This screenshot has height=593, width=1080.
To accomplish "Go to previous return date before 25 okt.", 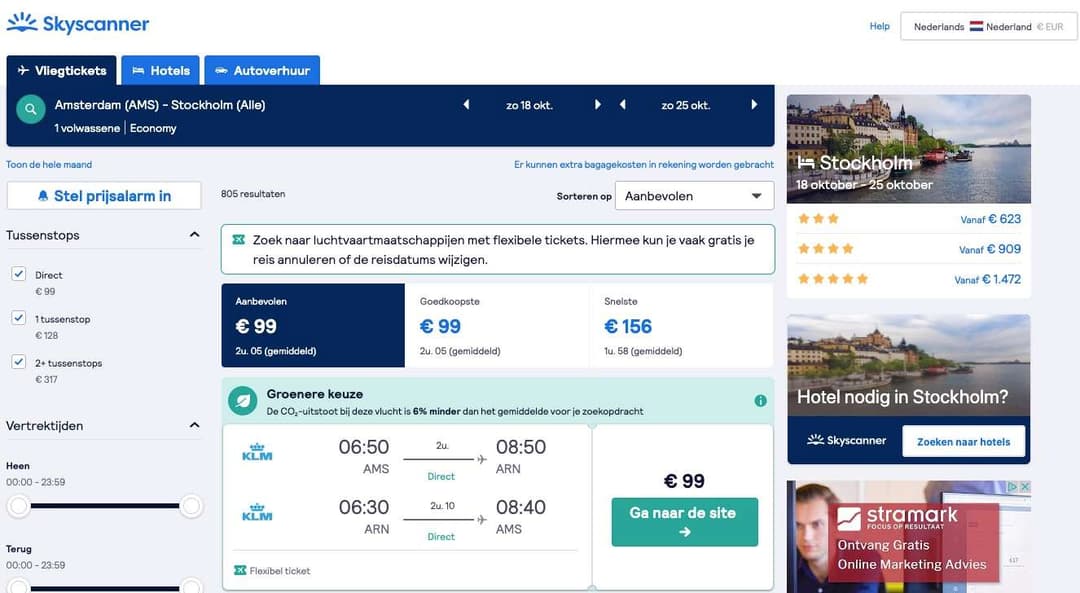I will pos(623,105).
